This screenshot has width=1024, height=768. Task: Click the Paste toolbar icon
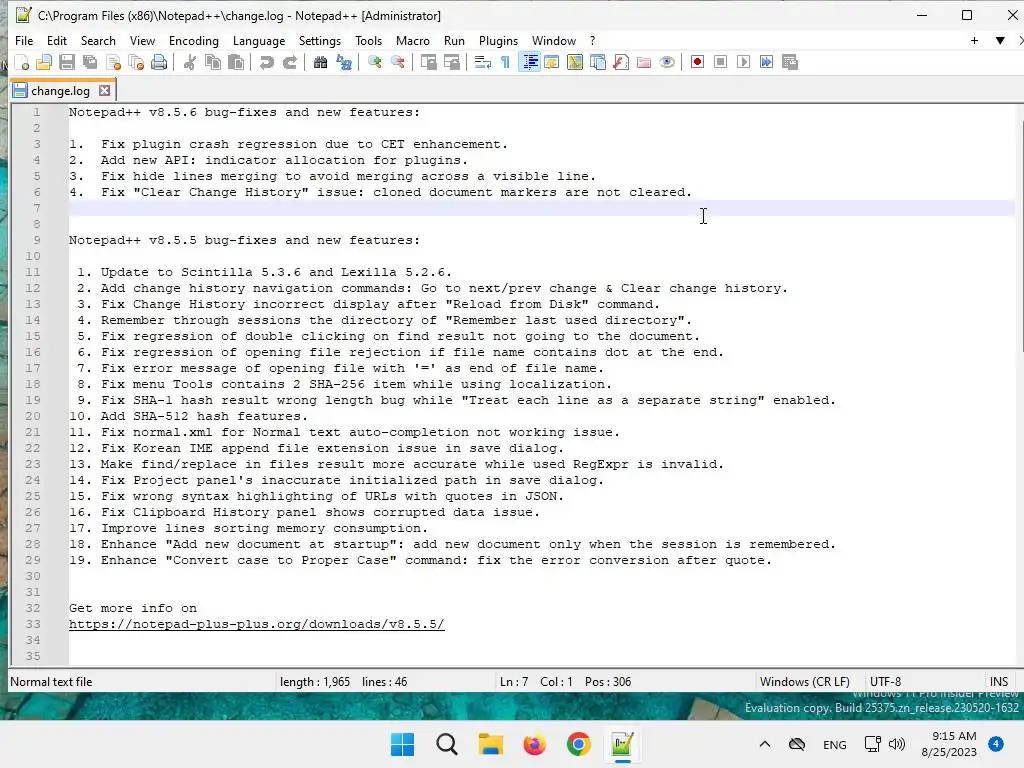[236, 62]
